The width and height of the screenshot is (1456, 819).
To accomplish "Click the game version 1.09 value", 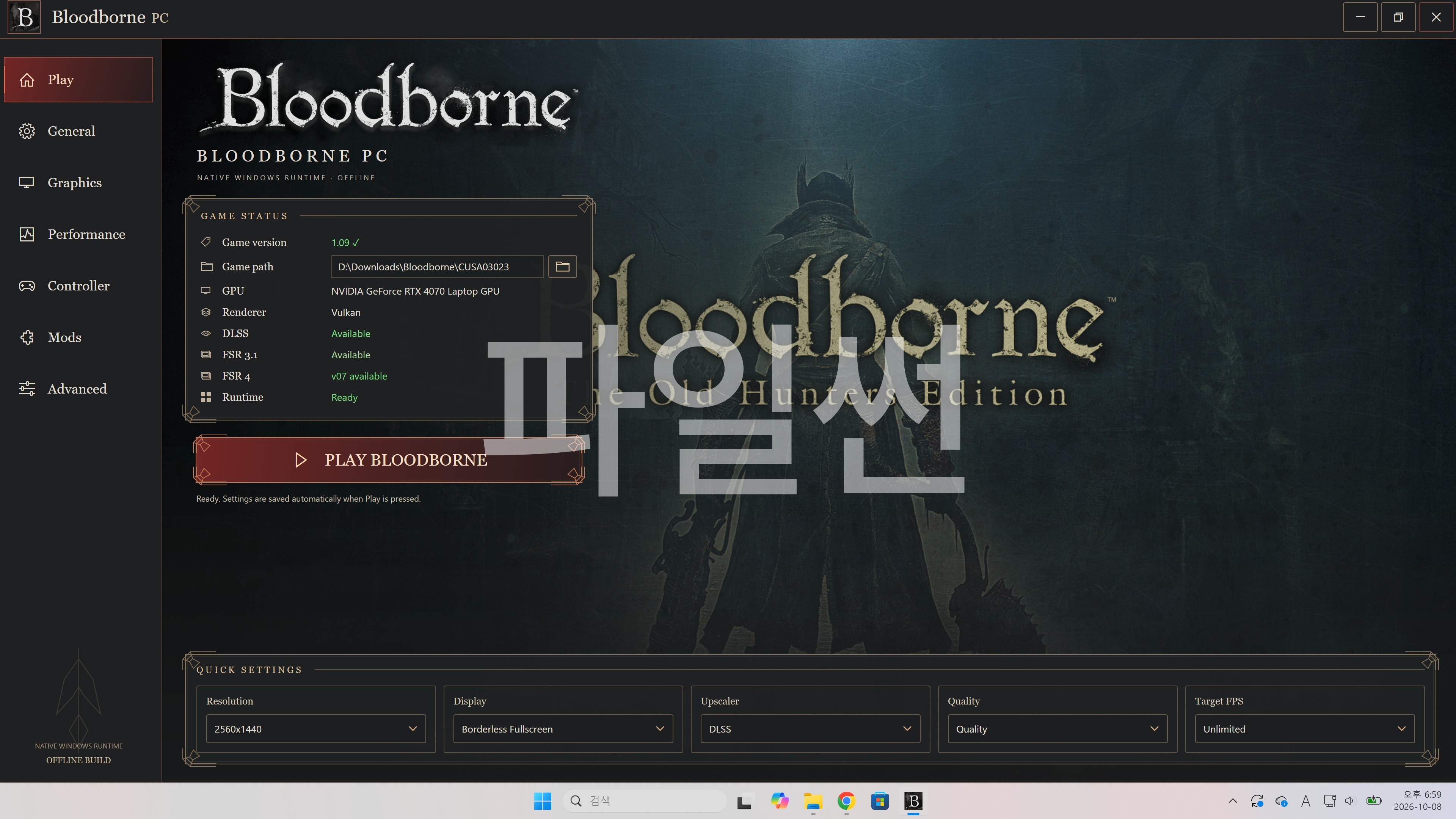I will click(x=345, y=243).
